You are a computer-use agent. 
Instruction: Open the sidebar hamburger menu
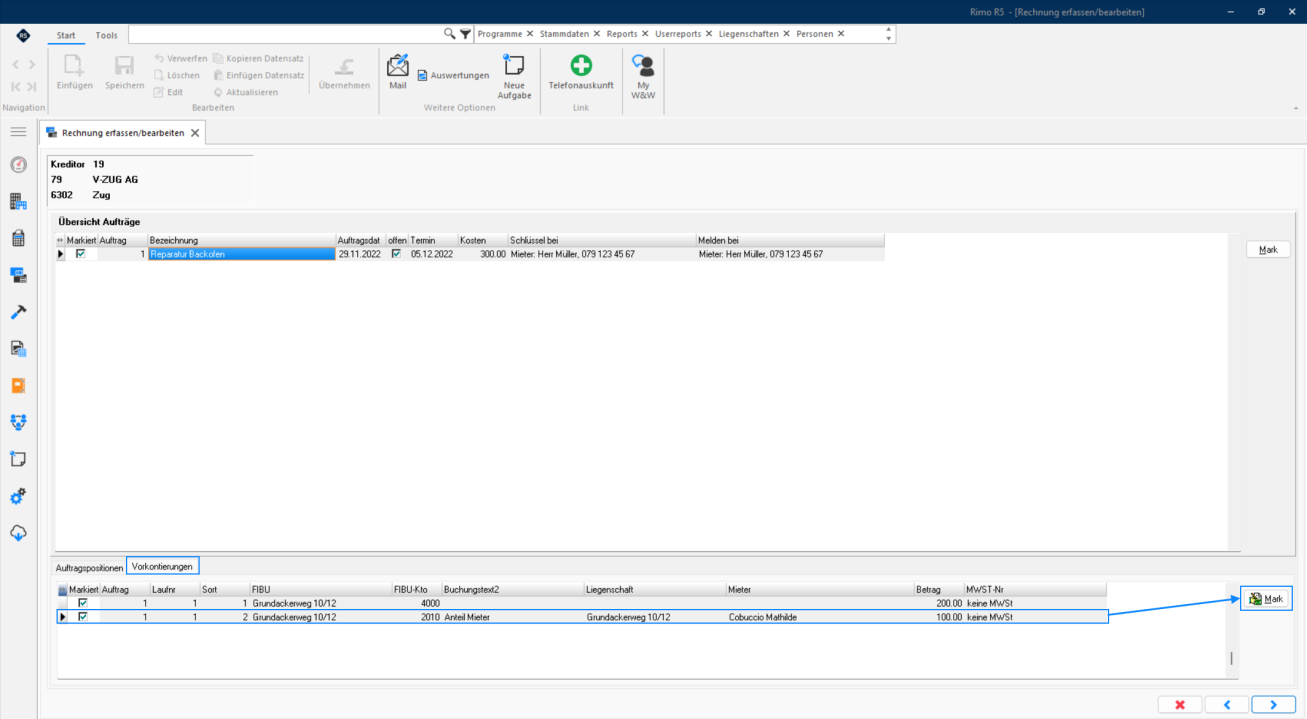tap(18, 132)
